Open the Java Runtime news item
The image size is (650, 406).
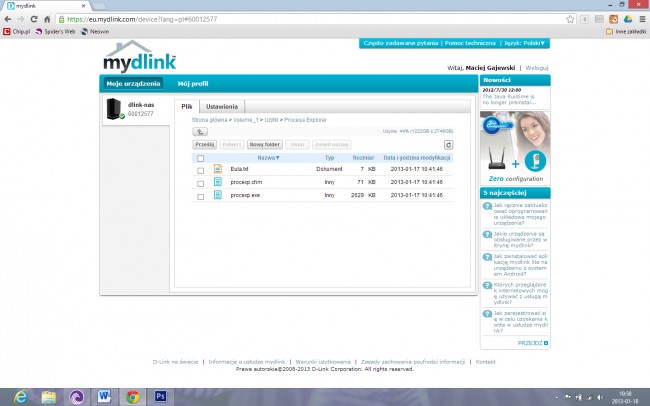(x=509, y=99)
